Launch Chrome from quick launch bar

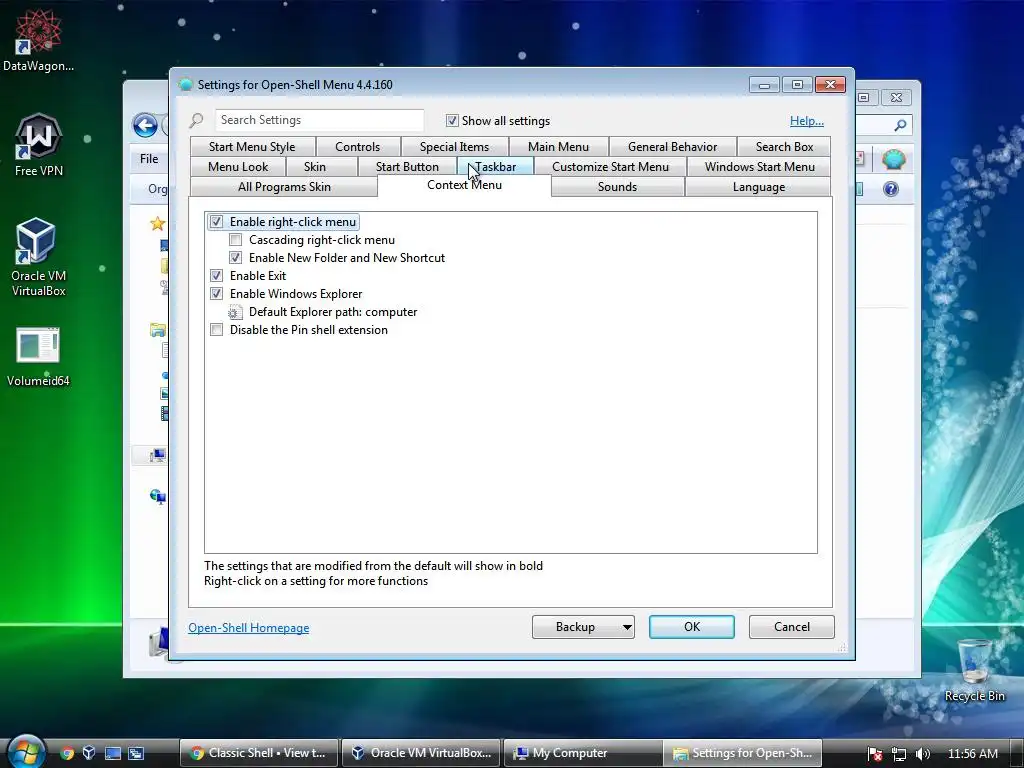pos(67,753)
